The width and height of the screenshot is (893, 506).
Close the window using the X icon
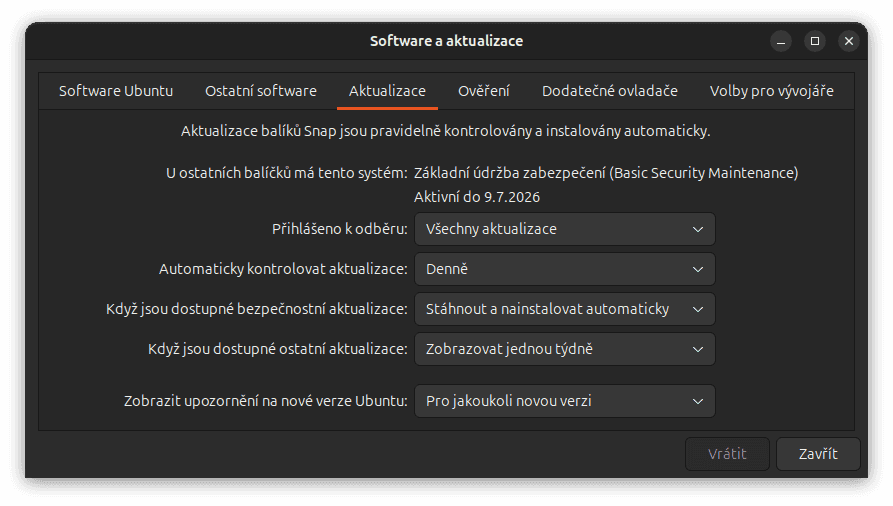pos(849,41)
